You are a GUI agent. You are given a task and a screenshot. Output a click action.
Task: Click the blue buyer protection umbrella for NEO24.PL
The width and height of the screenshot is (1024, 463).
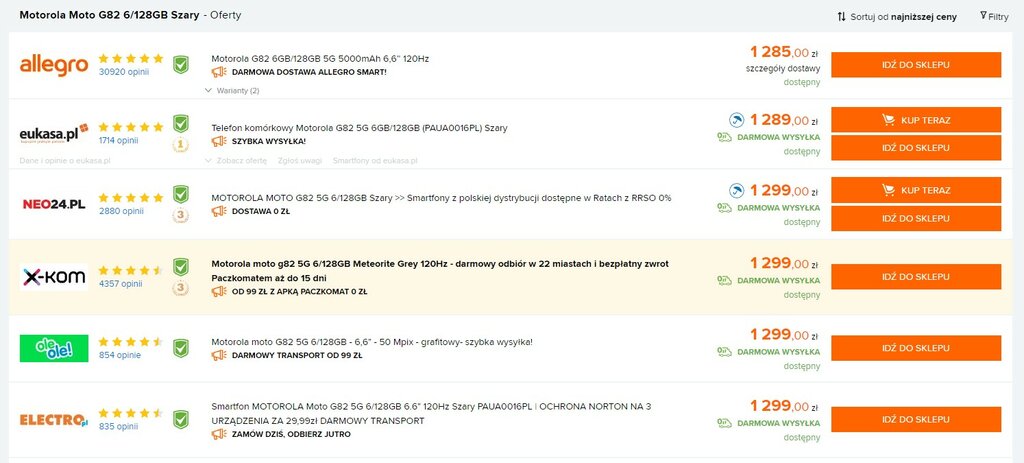pyautogui.click(x=737, y=190)
